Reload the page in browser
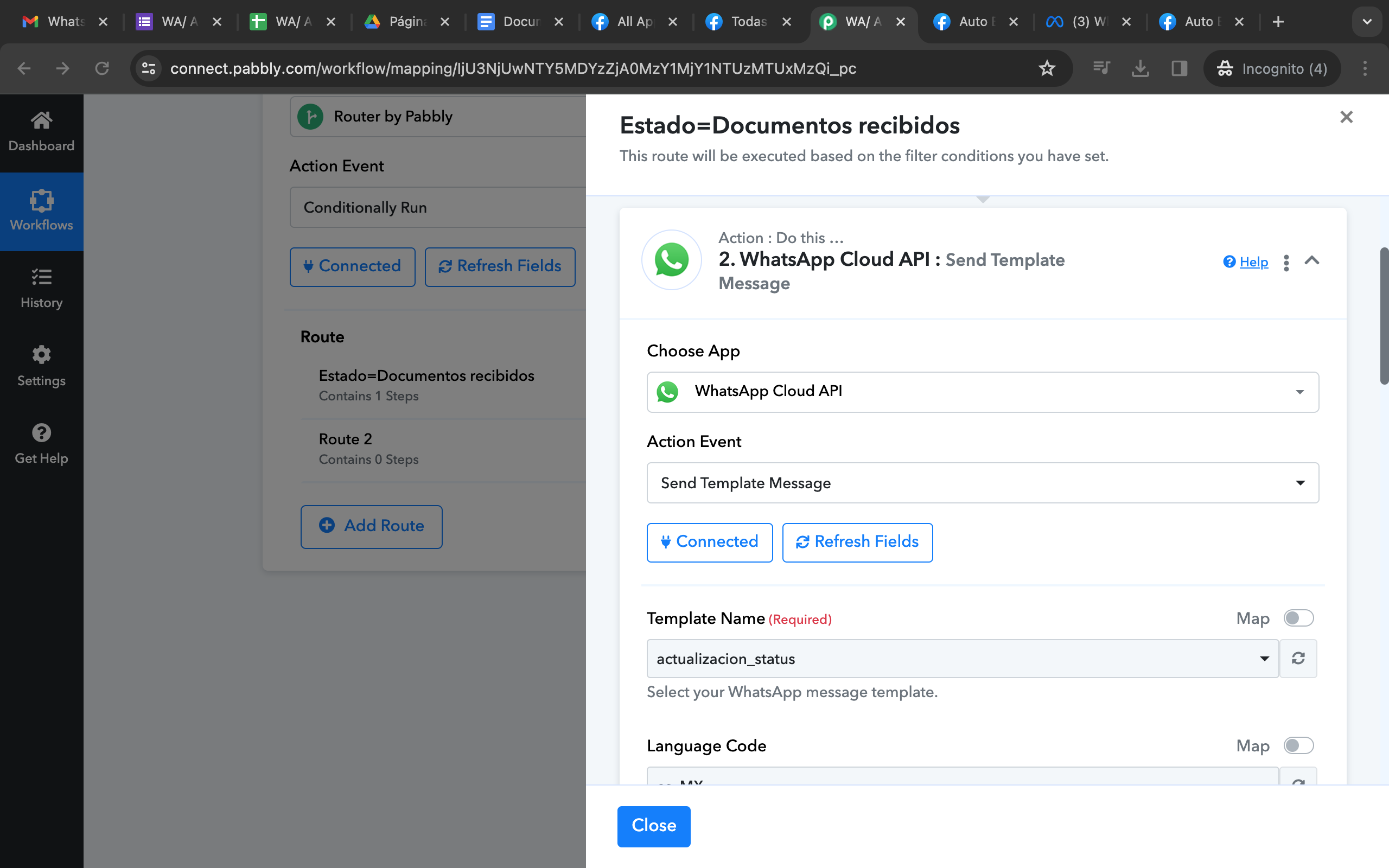This screenshot has height=868, width=1389. pyautogui.click(x=102, y=68)
